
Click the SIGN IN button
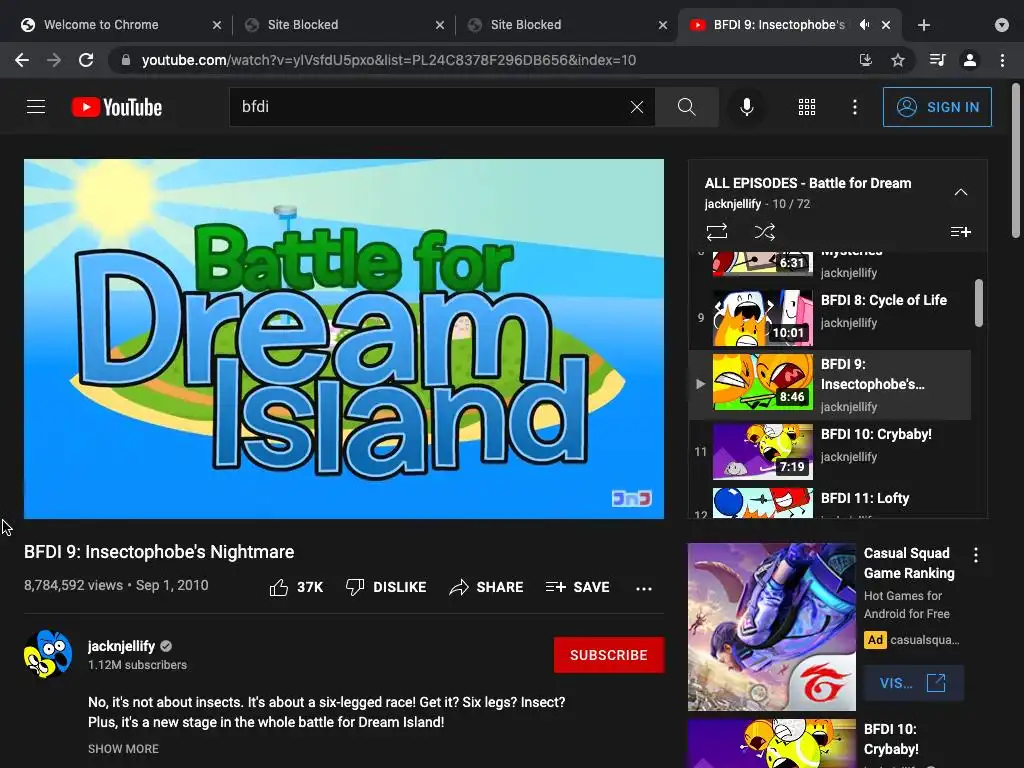click(x=937, y=107)
